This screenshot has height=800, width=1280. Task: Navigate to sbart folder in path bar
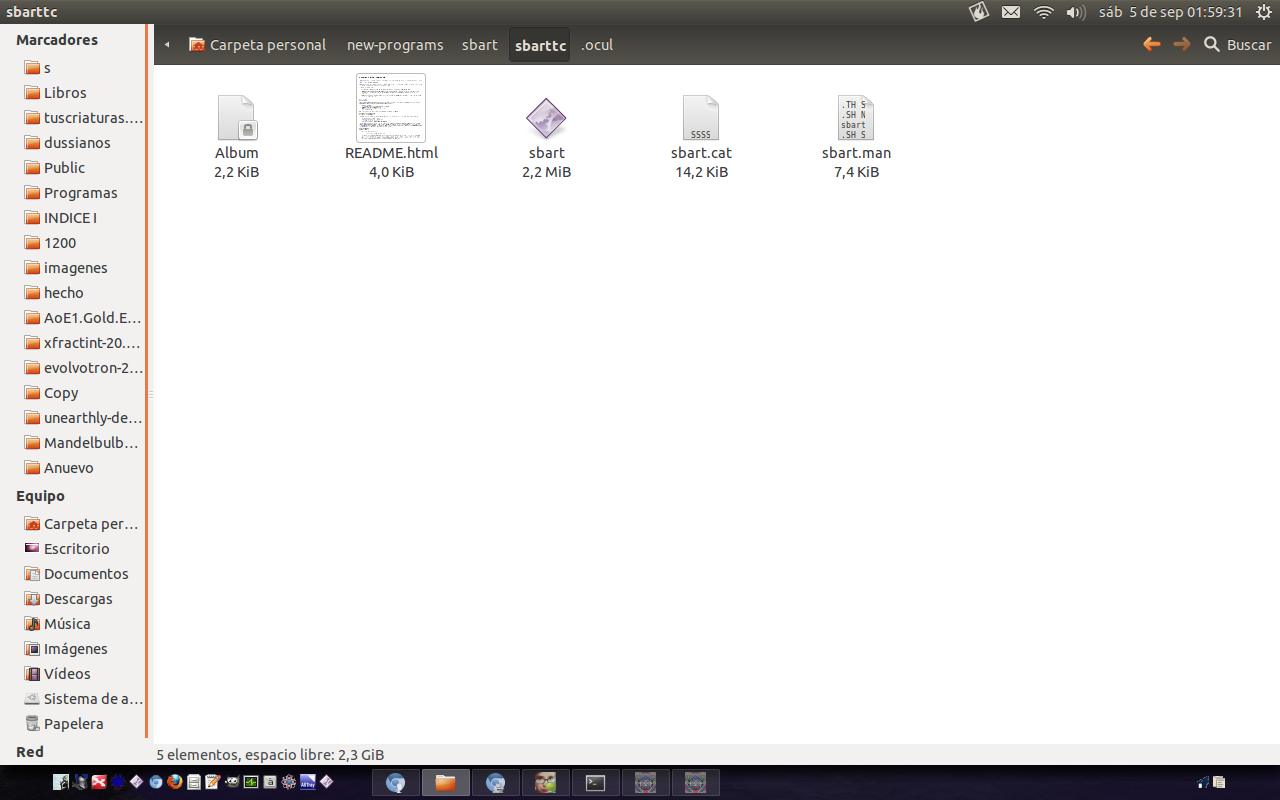(x=480, y=44)
